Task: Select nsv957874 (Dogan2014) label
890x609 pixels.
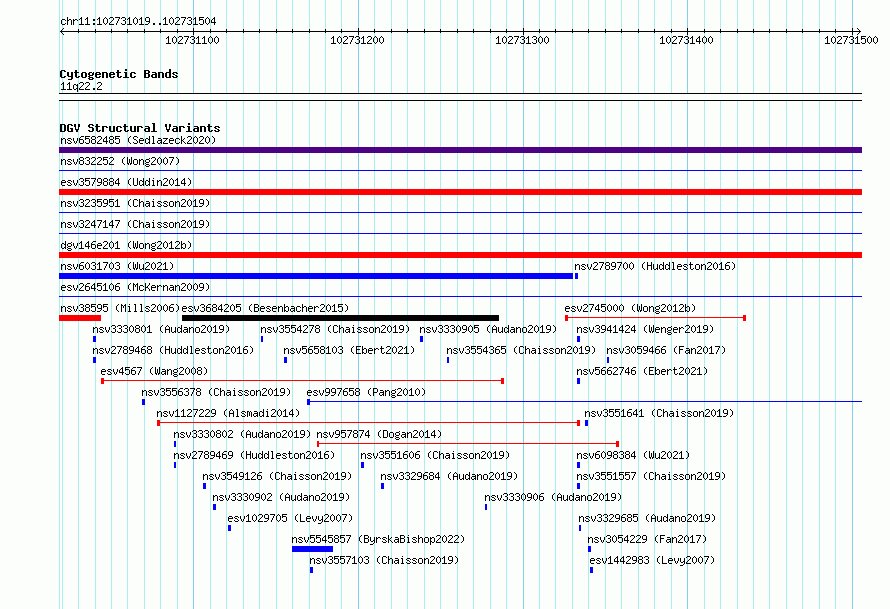Action: click(x=379, y=434)
